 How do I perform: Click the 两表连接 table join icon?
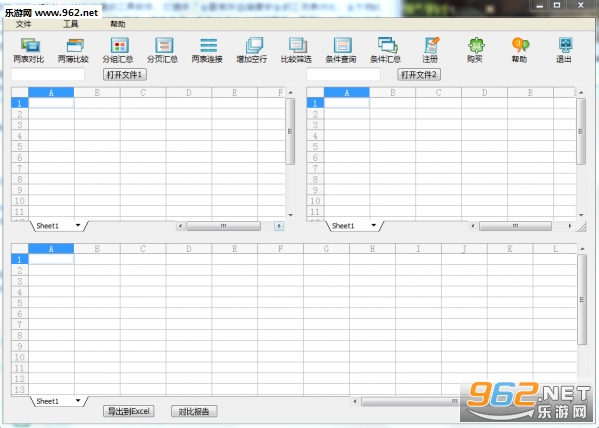tap(207, 50)
